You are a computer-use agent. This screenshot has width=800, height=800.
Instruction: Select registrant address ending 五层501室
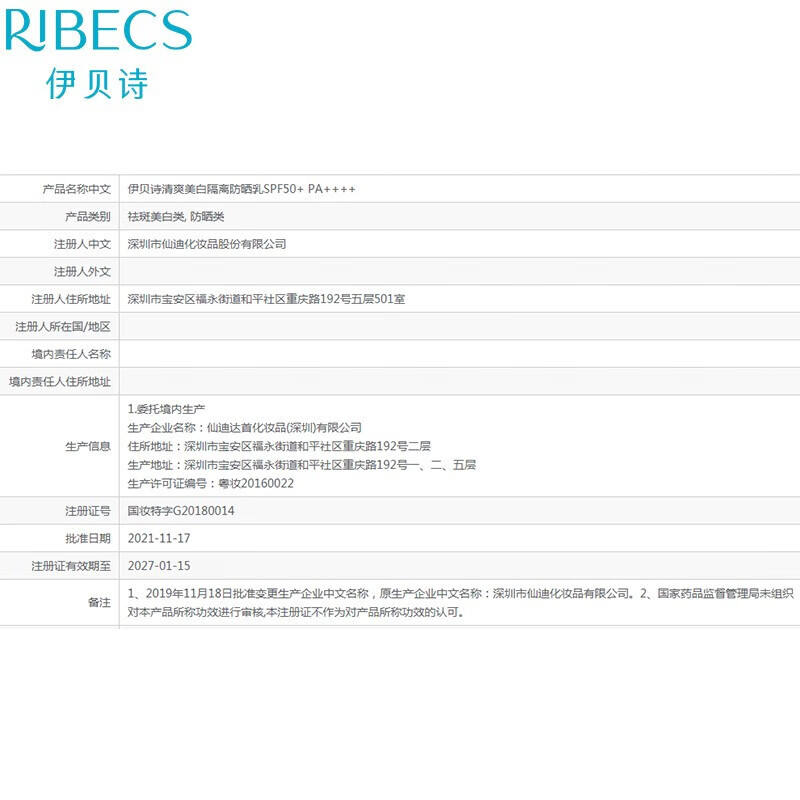[266, 299]
